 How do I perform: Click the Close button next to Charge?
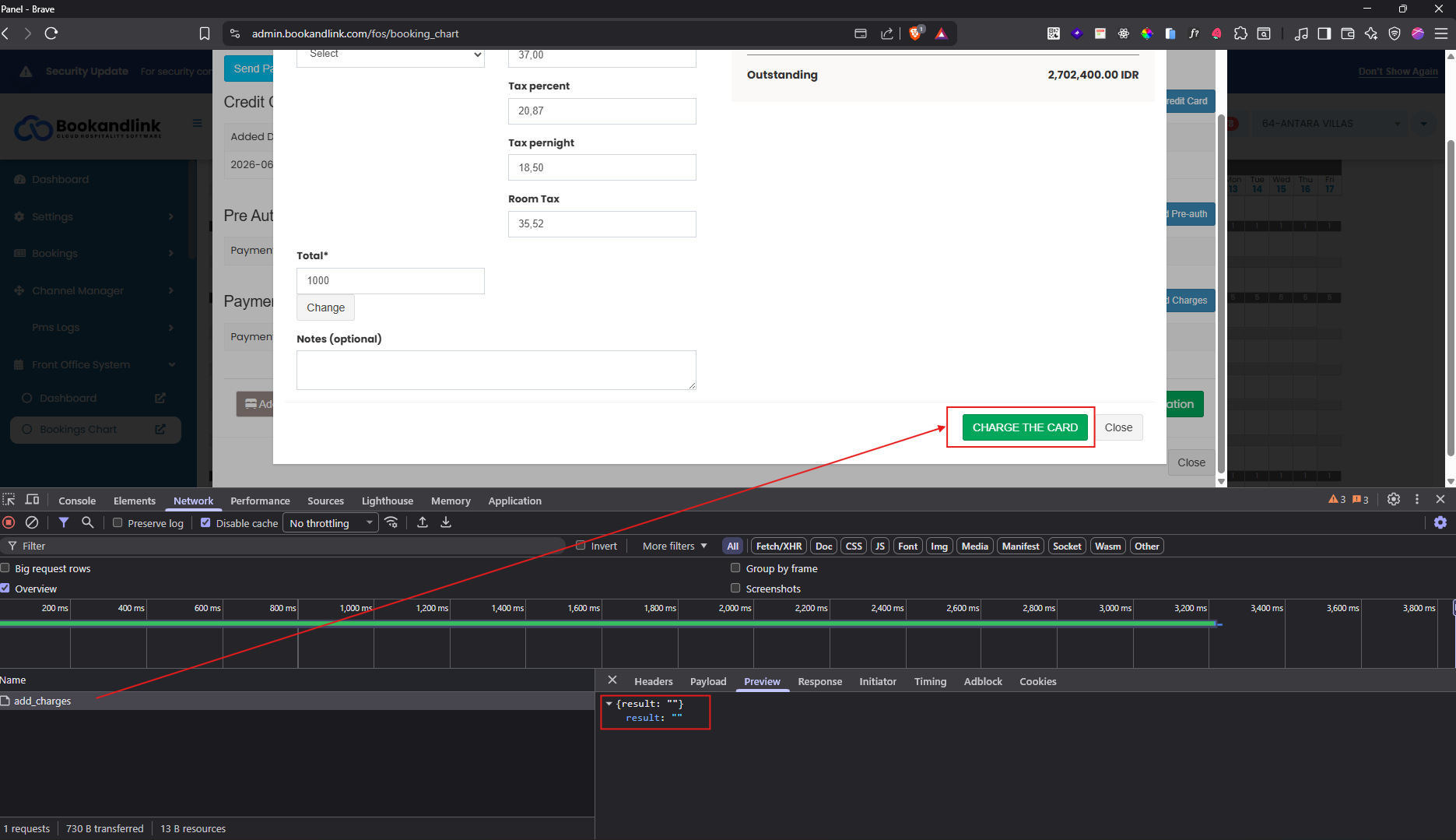[x=1118, y=427]
